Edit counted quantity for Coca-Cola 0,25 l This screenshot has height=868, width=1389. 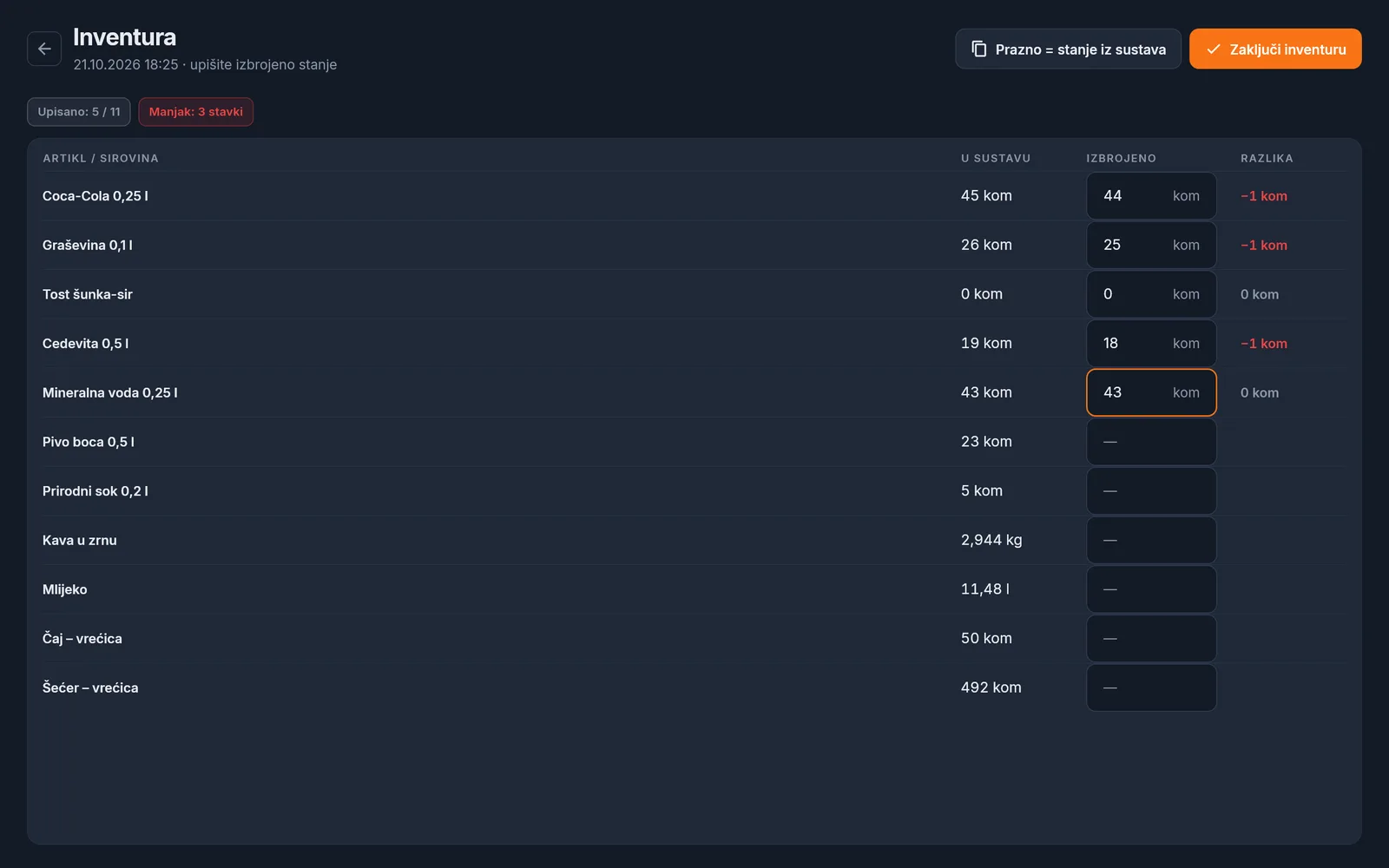1151,196
